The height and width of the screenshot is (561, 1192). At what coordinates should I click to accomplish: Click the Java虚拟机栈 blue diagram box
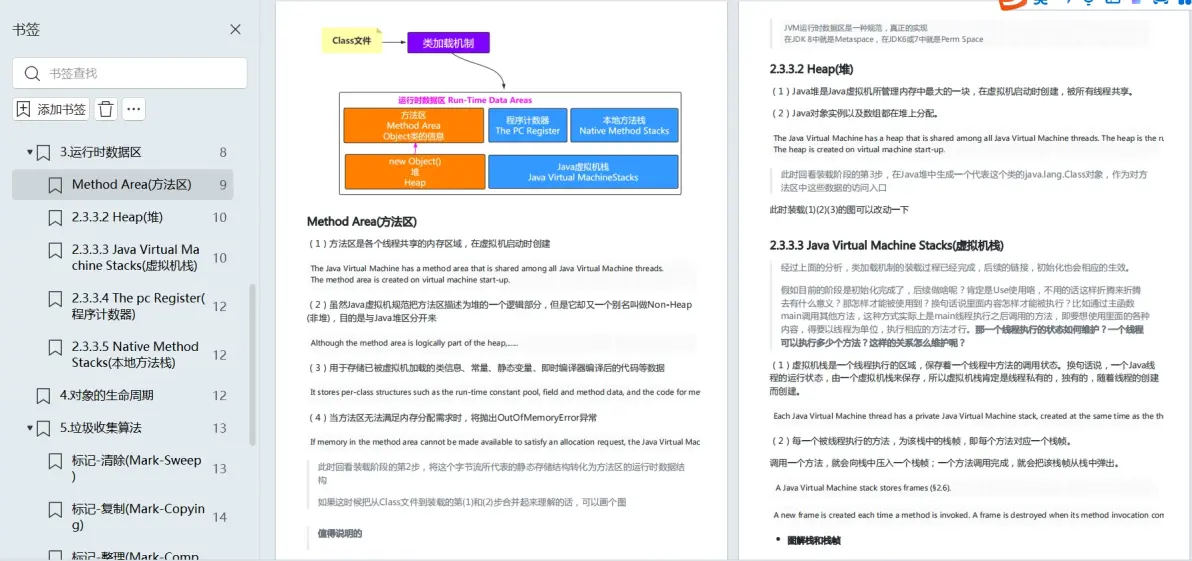coord(583,172)
